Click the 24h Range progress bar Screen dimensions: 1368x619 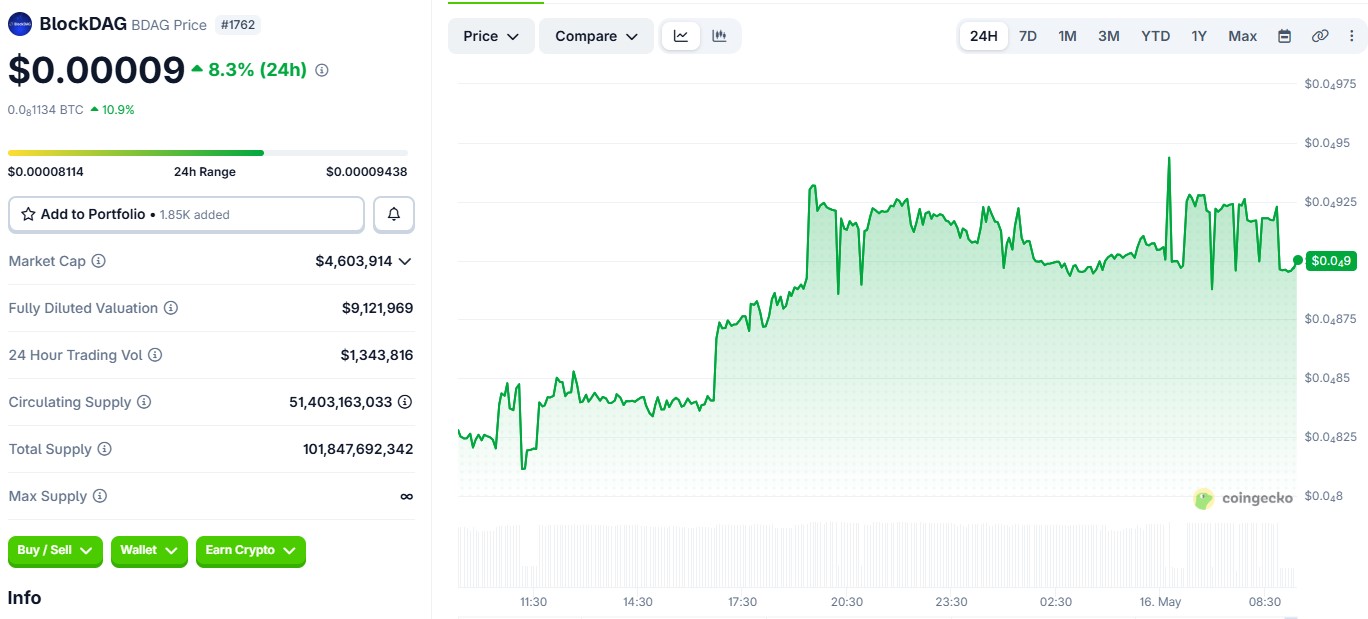(208, 153)
